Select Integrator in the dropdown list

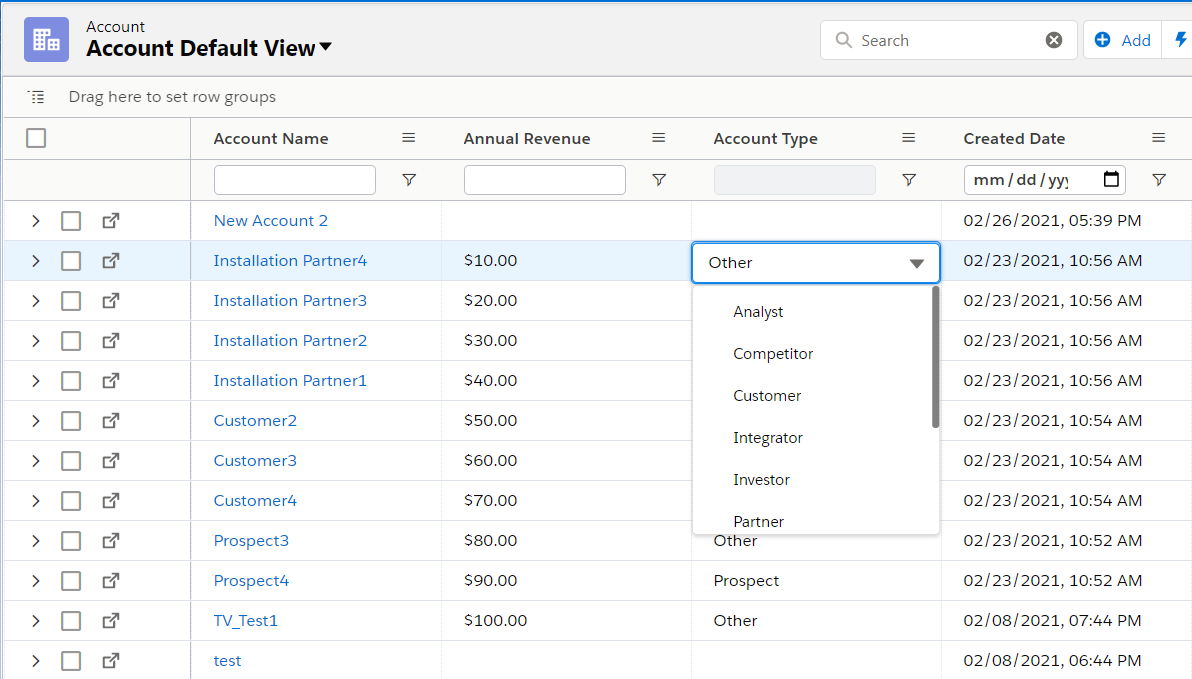767,438
